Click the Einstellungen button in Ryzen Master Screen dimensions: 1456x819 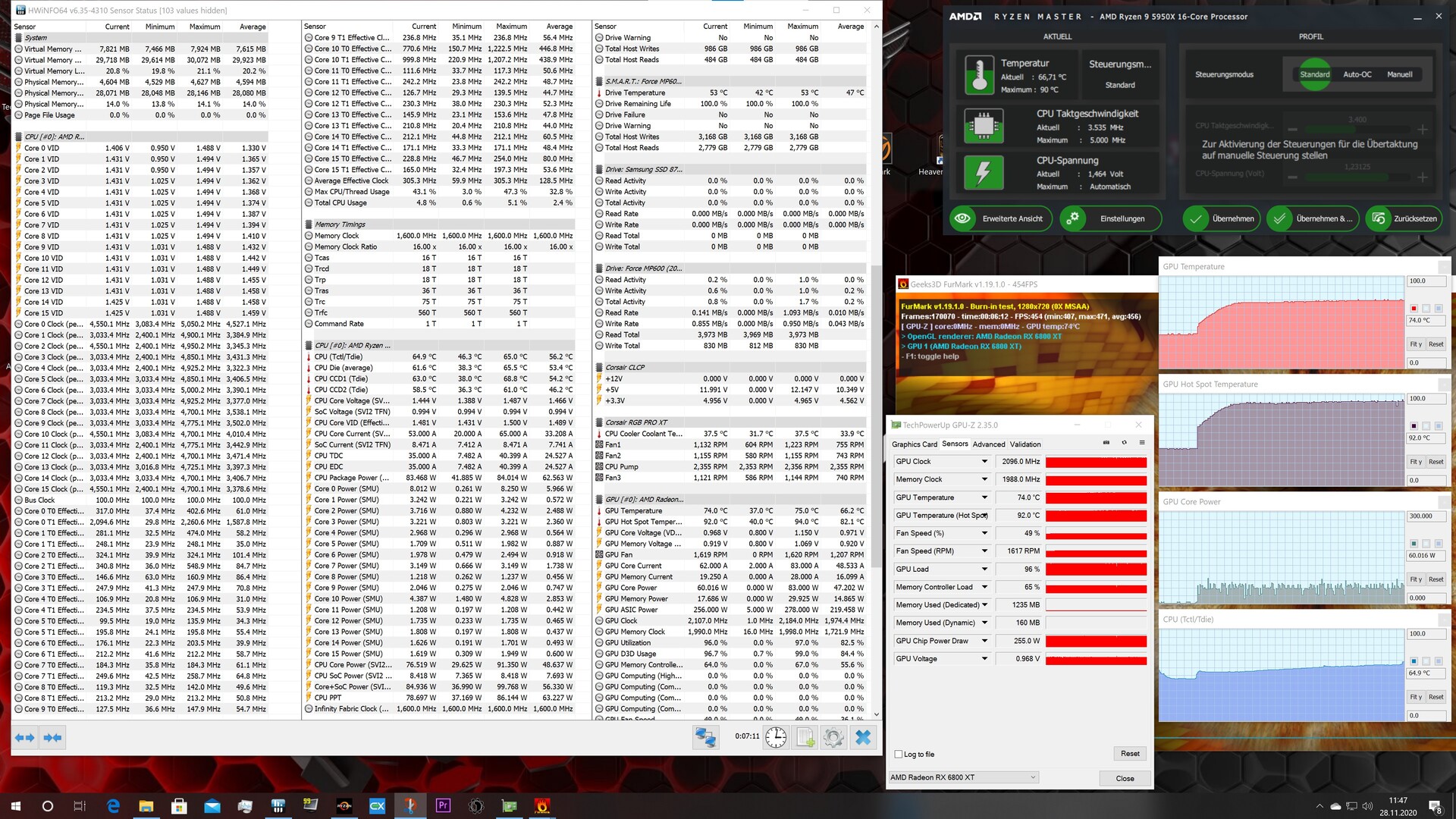[x=1110, y=219]
